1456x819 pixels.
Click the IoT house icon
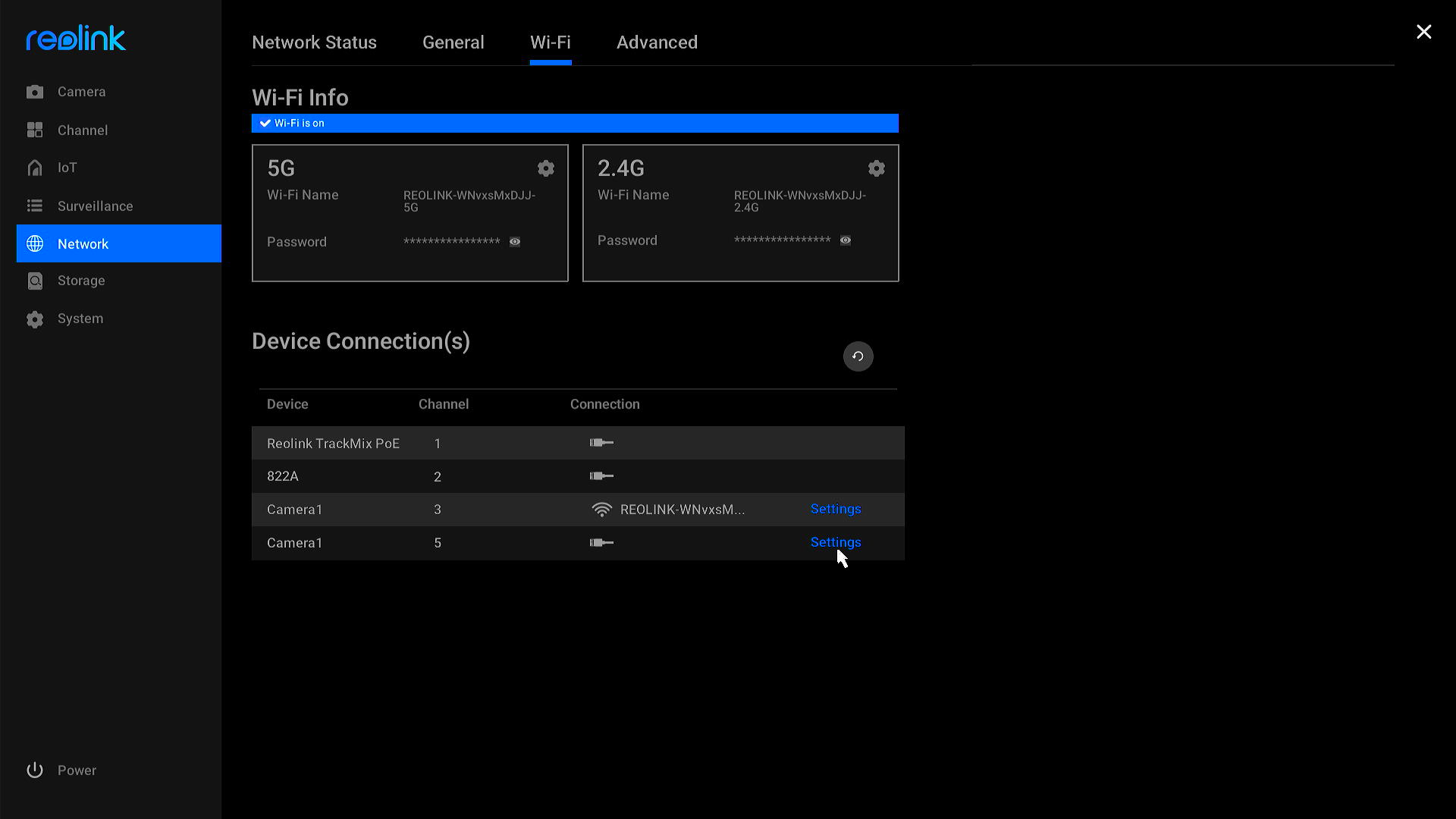[35, 168]
